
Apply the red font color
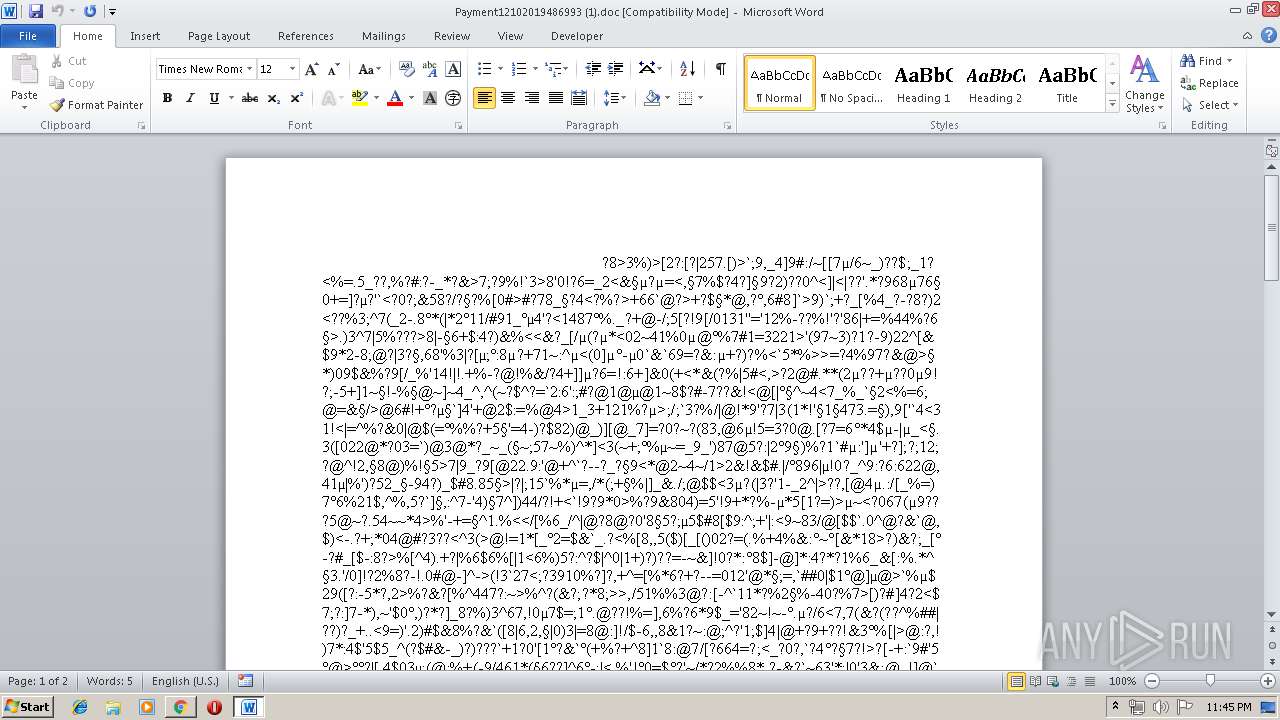click(x=394, y=98)
